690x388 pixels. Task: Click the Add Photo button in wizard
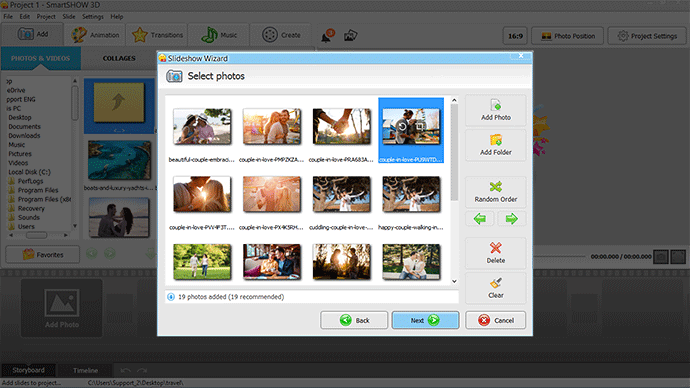coord(495,110)
